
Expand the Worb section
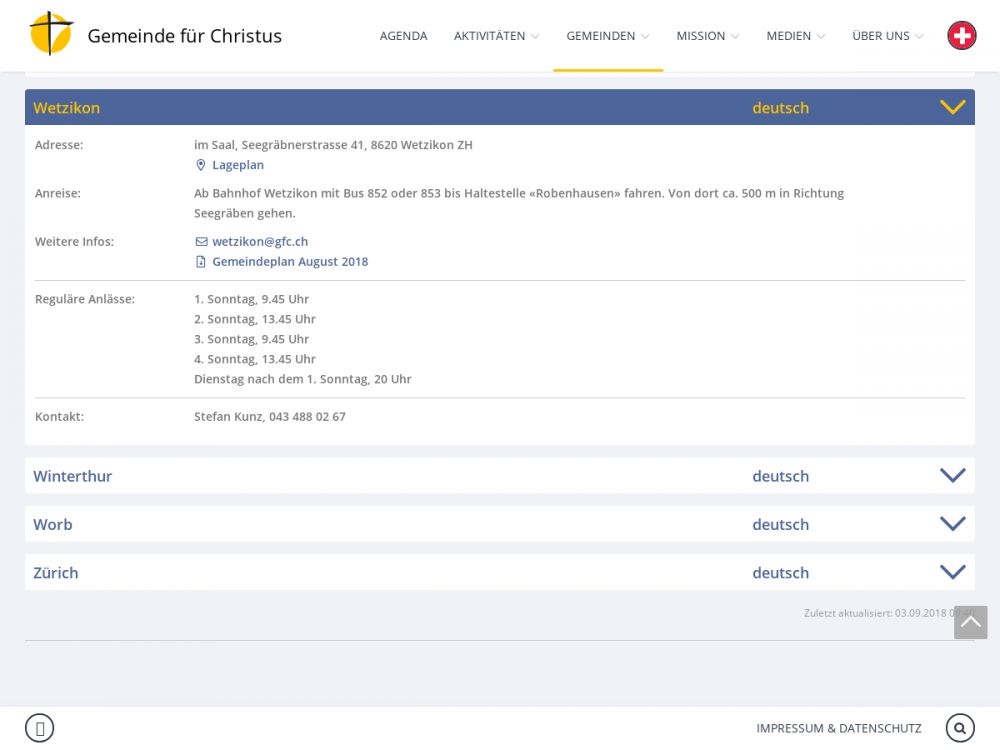[x=952, y=524]
